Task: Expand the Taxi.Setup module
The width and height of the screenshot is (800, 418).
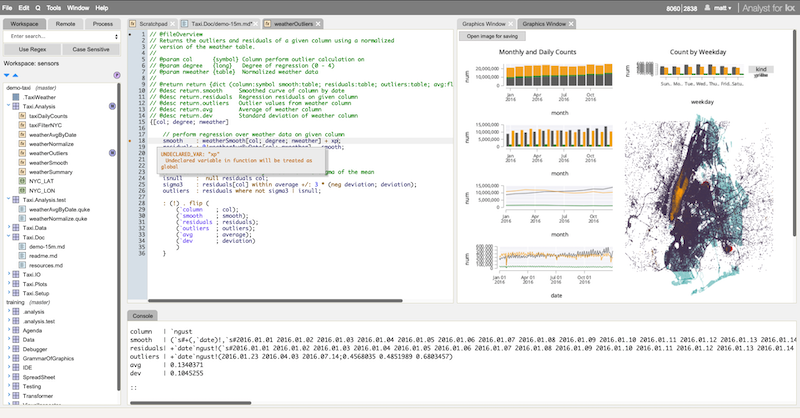Action: click(9, 293)
